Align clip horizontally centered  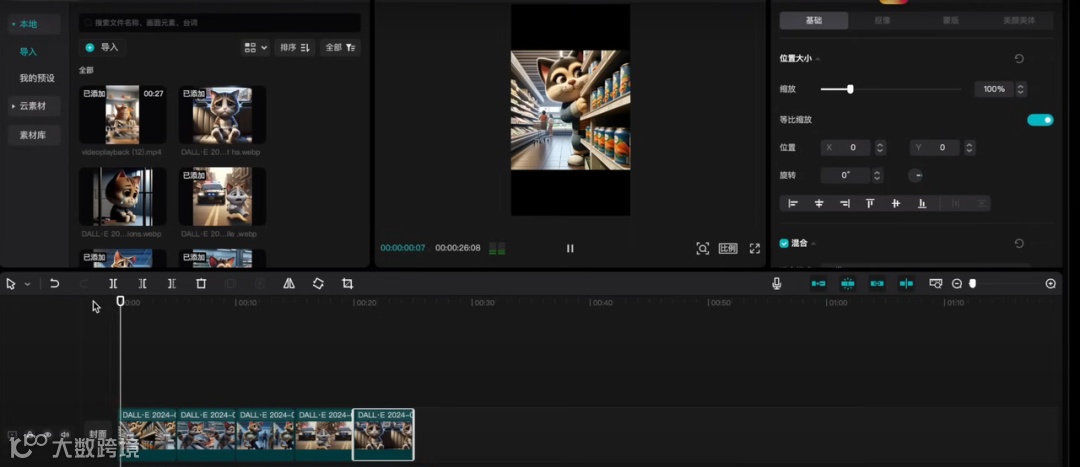(x=819, y=203)
